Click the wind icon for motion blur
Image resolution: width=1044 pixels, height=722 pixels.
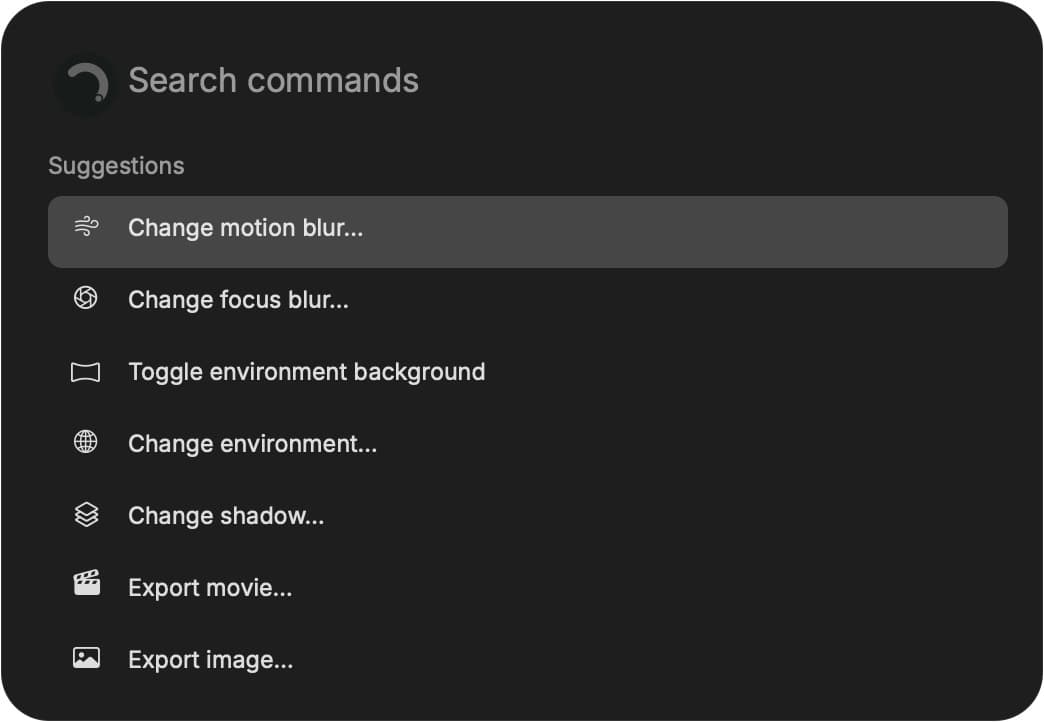(x=86, y=227)
